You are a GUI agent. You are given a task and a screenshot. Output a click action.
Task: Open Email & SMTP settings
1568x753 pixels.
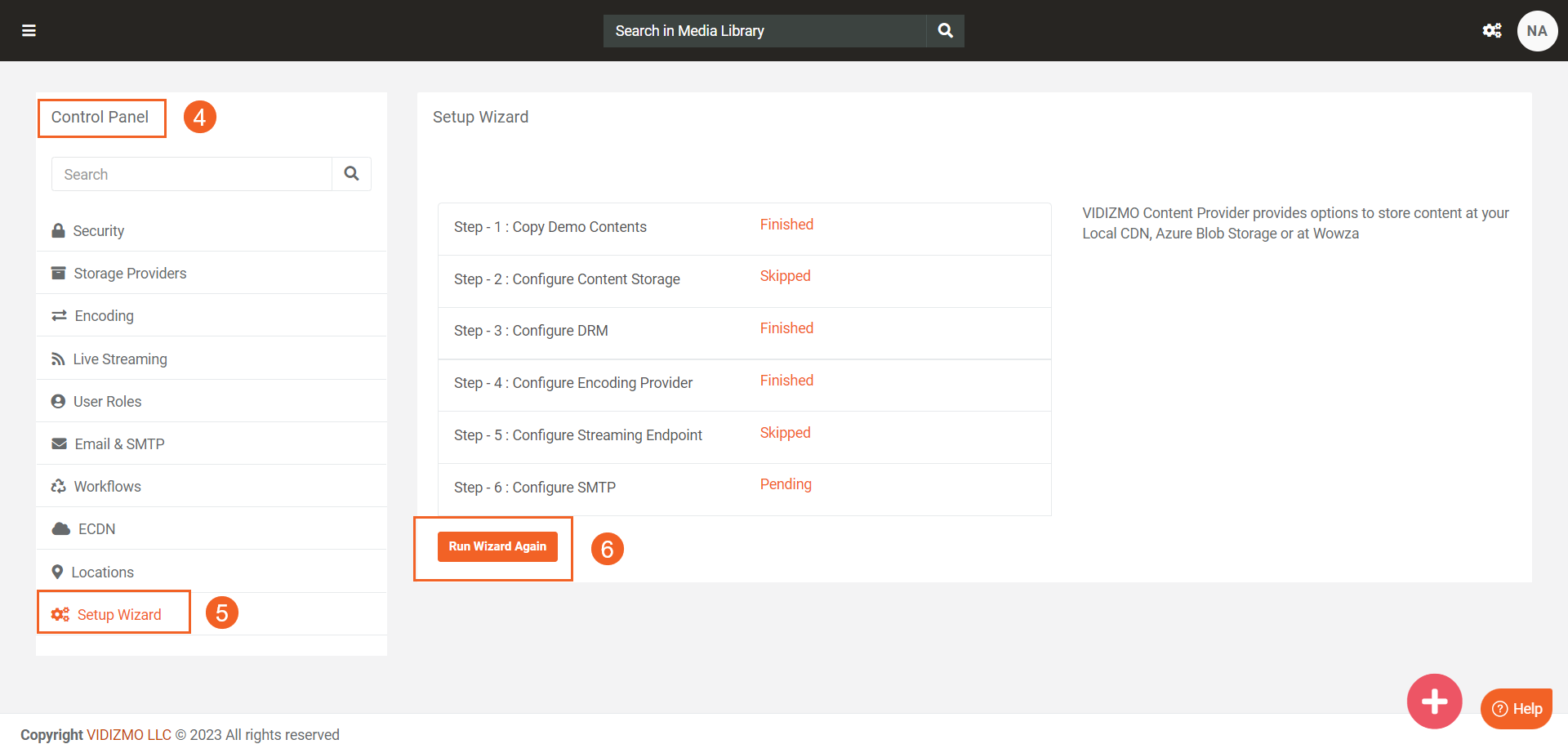tap(119, 444)
